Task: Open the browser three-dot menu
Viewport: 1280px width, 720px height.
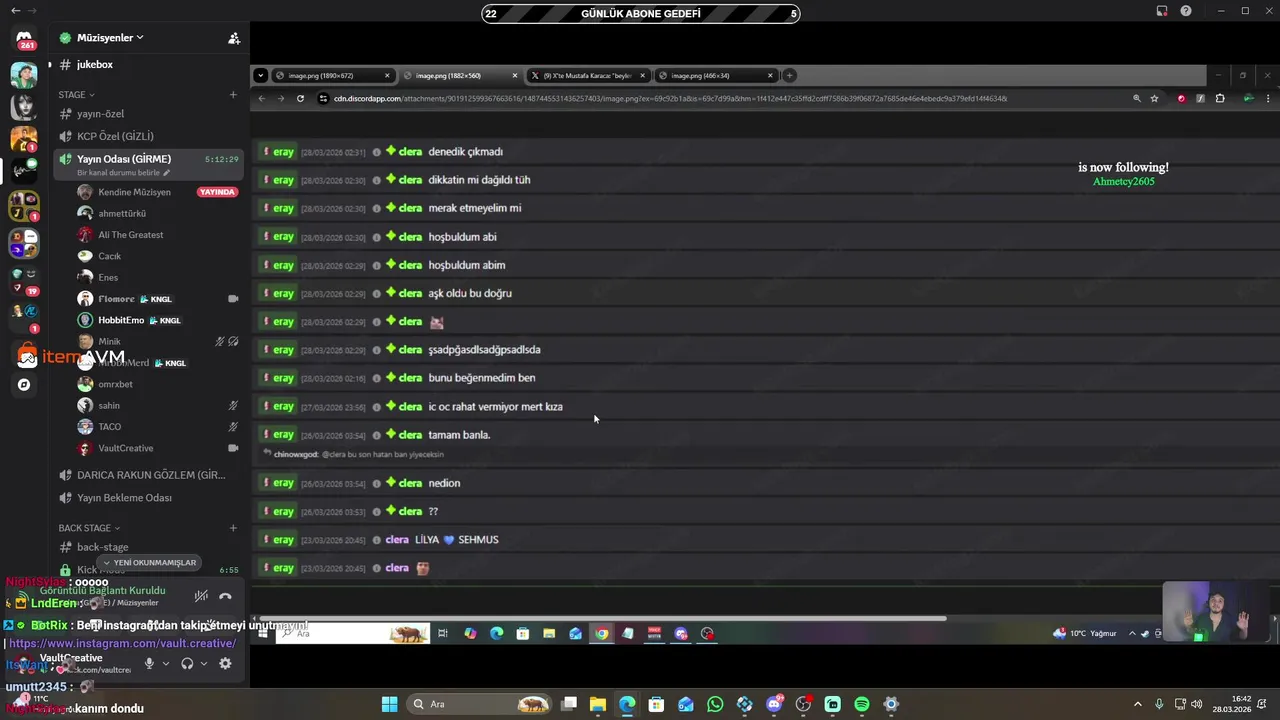Action: coord(1268,98)
